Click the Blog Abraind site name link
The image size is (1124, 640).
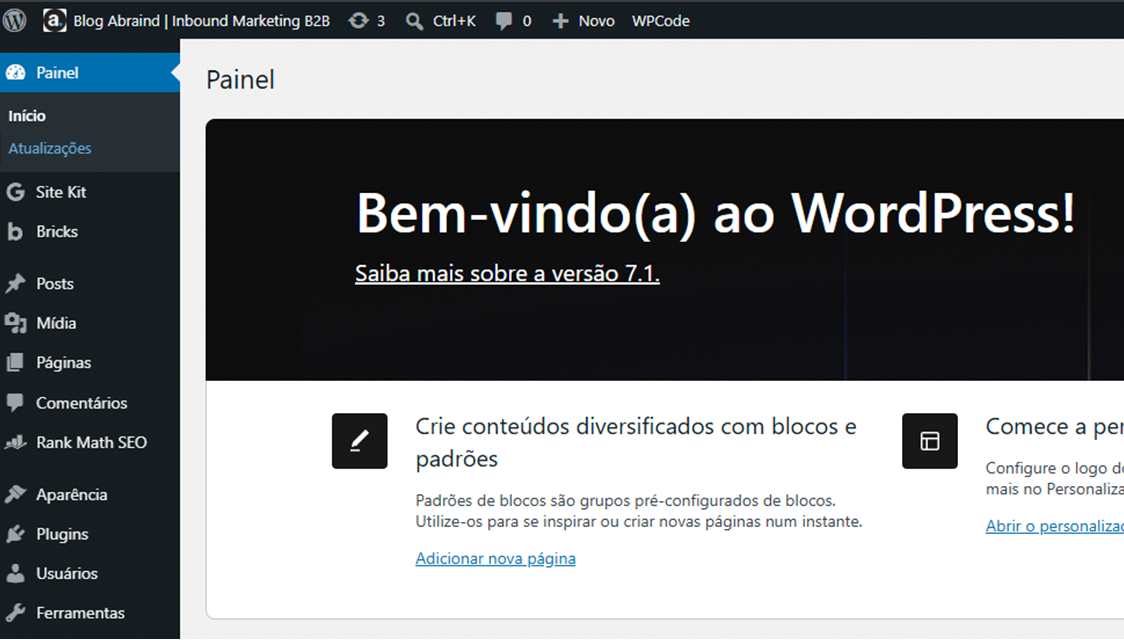pos(201,21)
